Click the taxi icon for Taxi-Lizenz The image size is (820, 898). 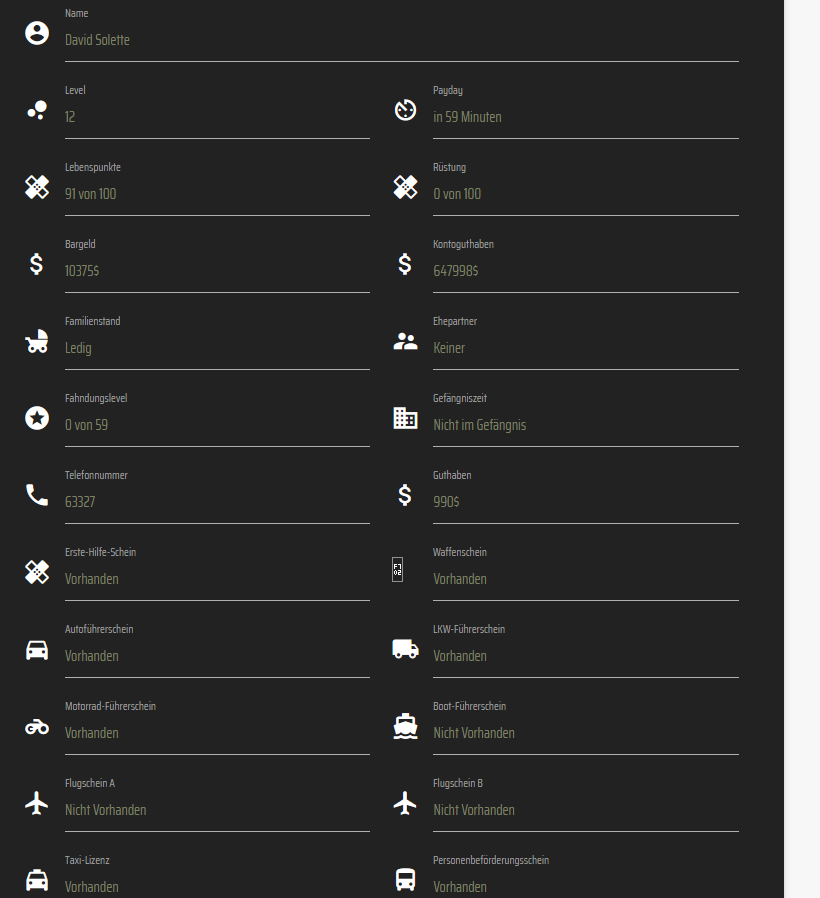[37, 880]
